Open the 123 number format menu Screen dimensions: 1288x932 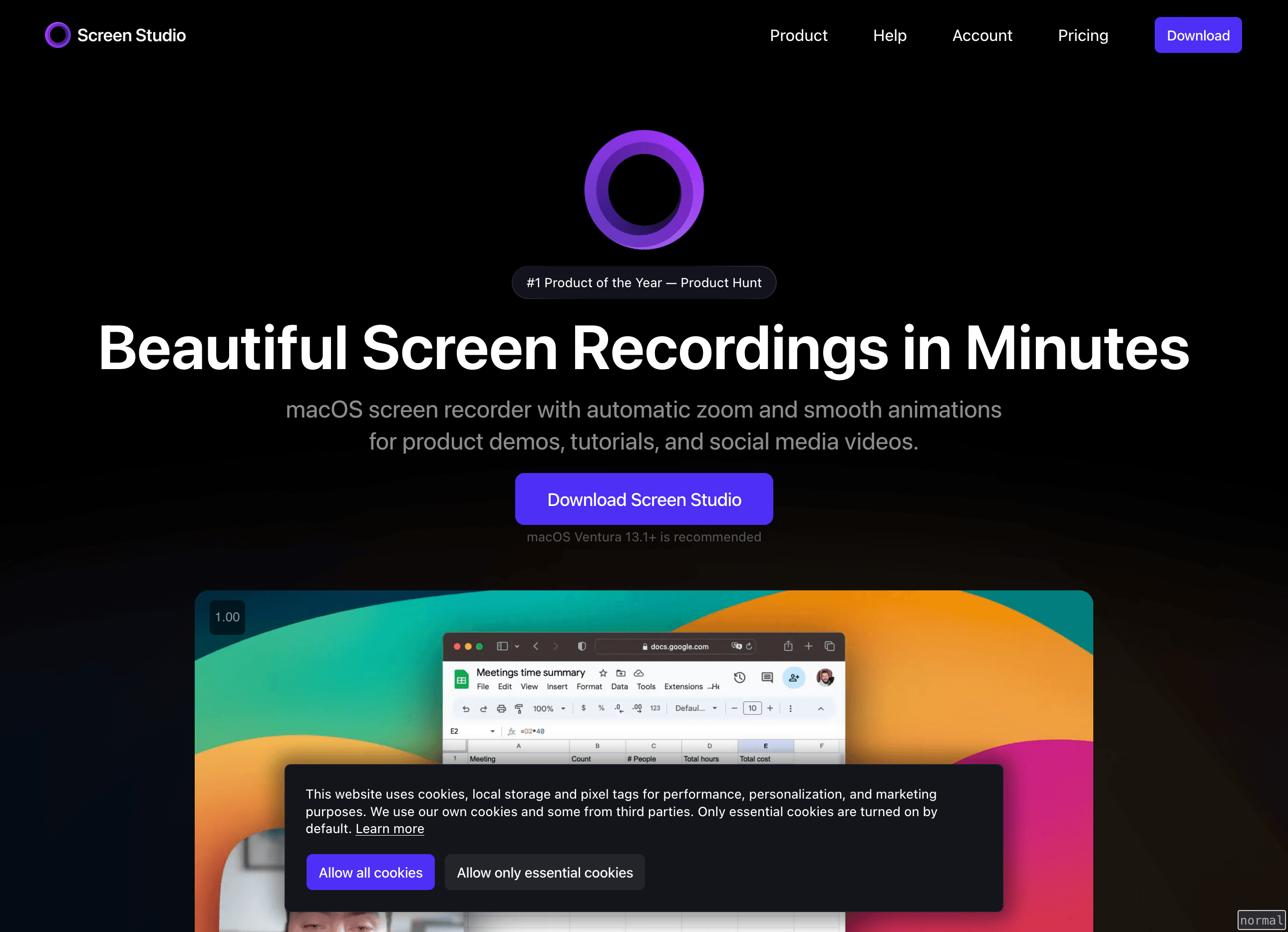[655, 708]
